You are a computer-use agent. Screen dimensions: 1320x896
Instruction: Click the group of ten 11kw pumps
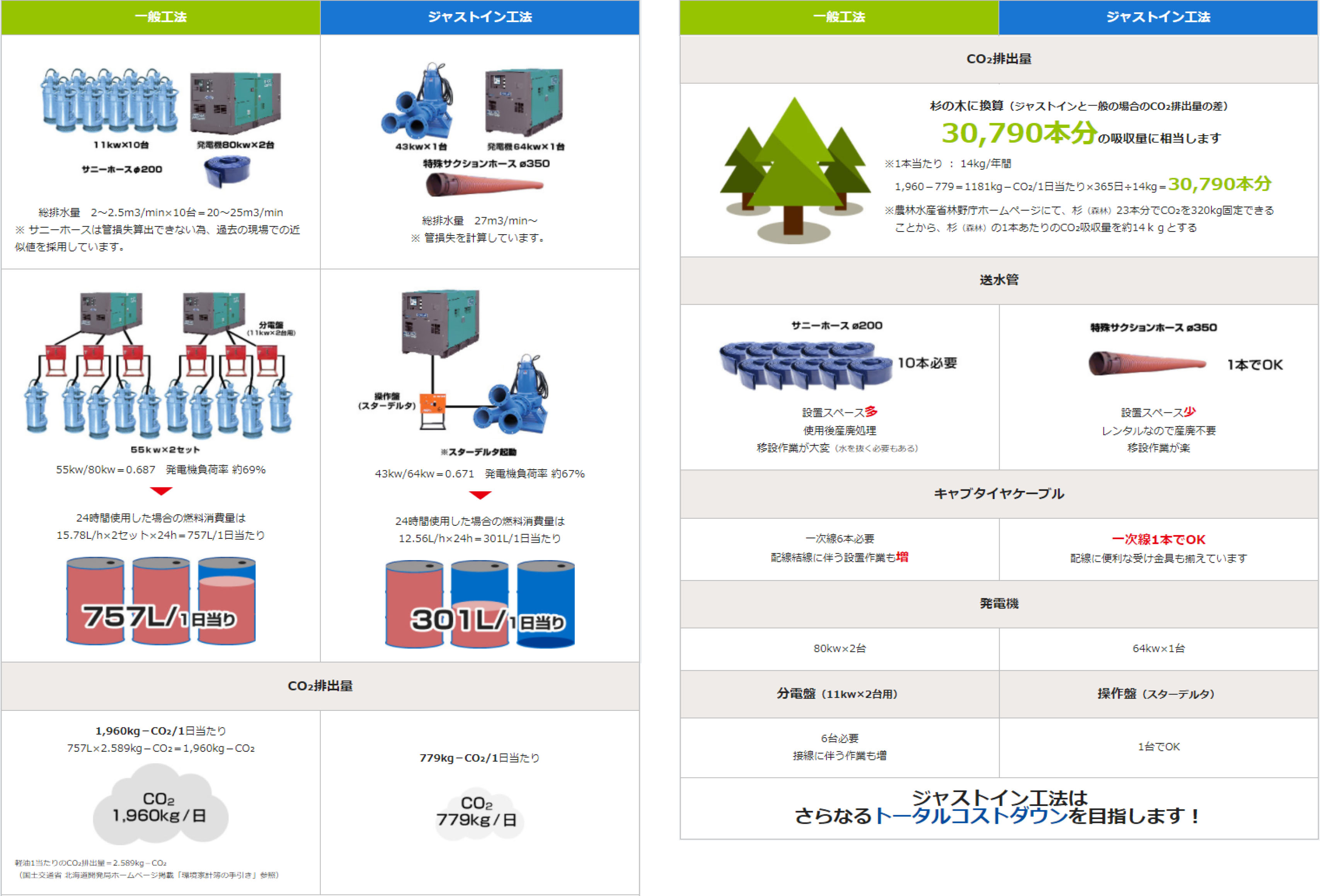(x=110, y=101)
